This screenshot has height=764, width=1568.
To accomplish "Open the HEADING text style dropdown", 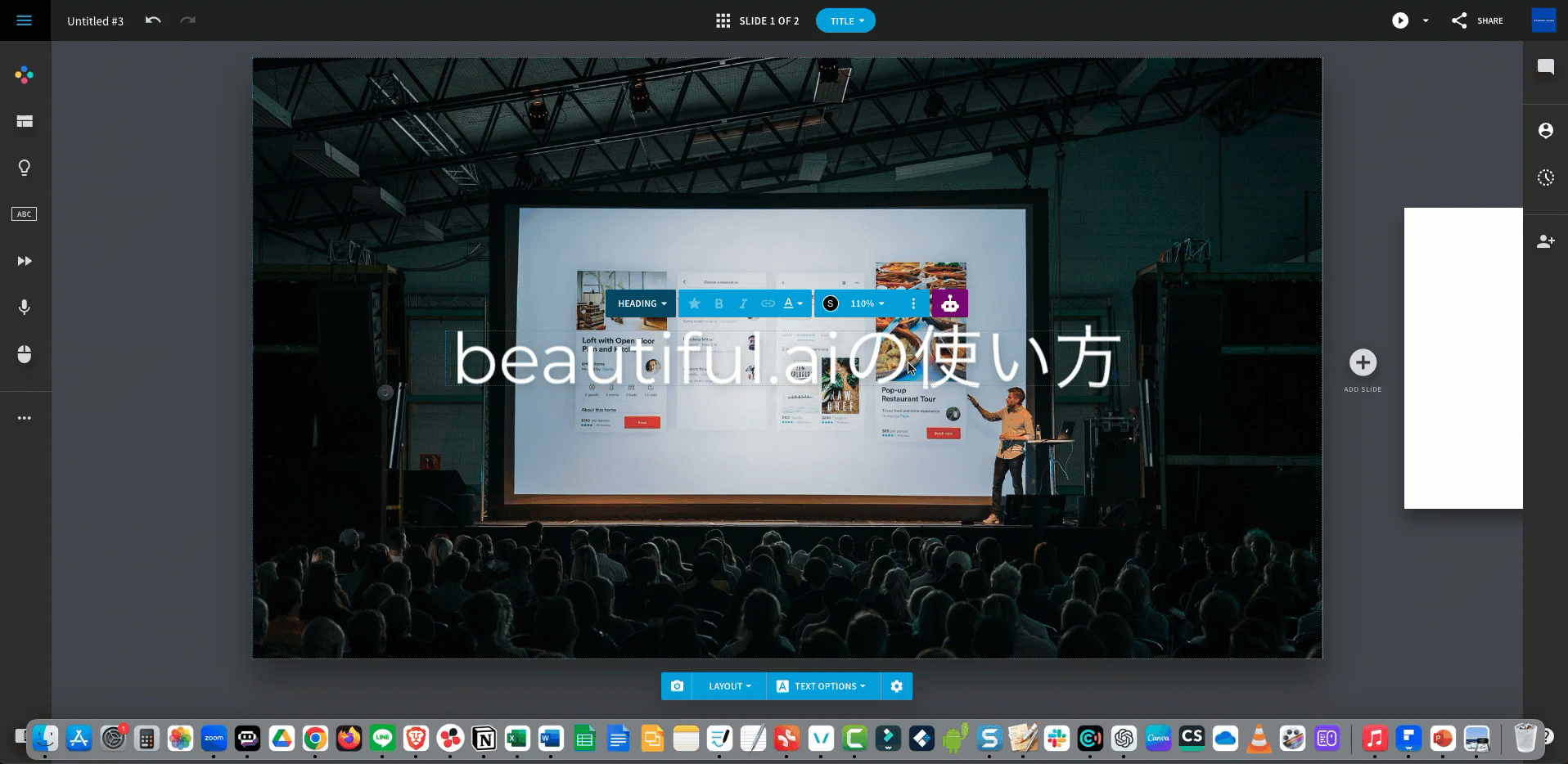I will pyautogui.click(x=641, y=303).
